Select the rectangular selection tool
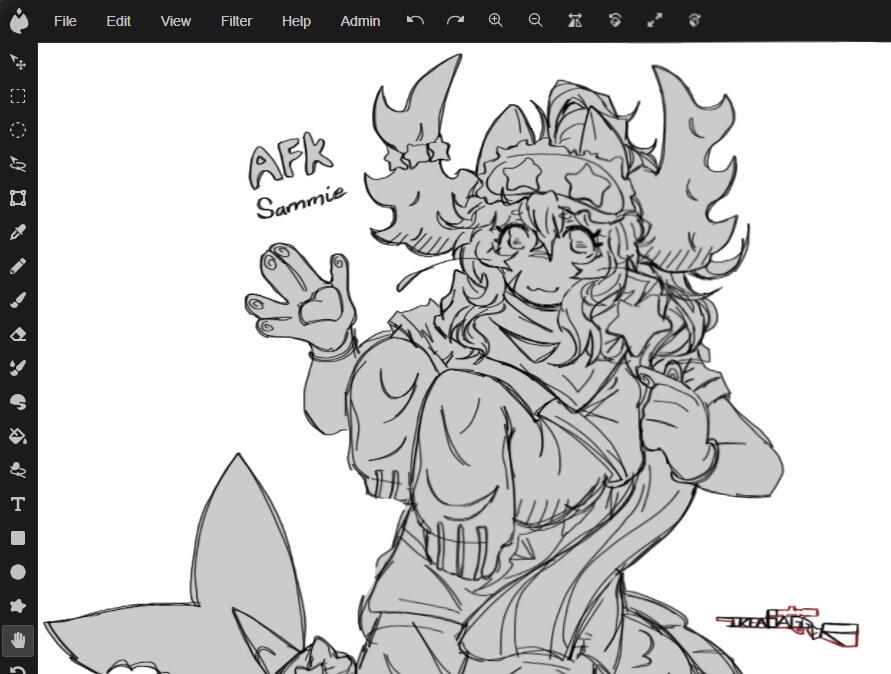Image resolution: width=891 pixels, height=674 pixels. click(x=18, y=96)
